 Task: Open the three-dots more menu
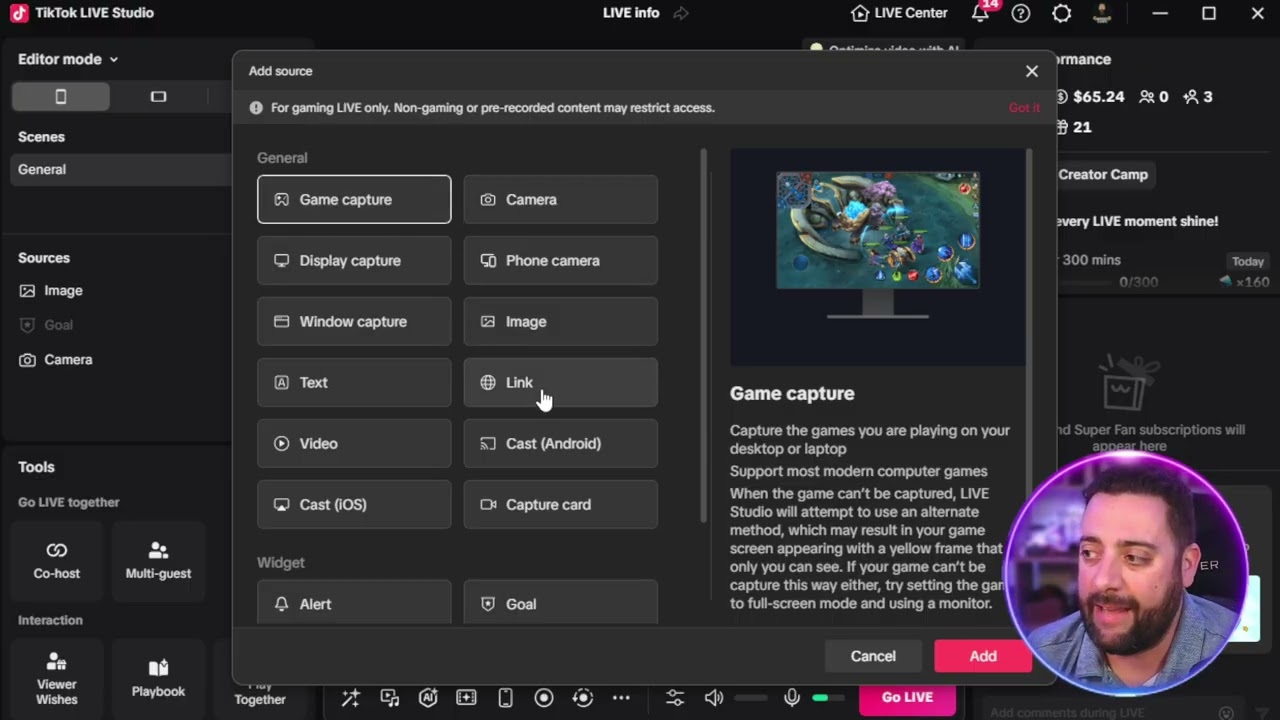(x=621, y=698)
